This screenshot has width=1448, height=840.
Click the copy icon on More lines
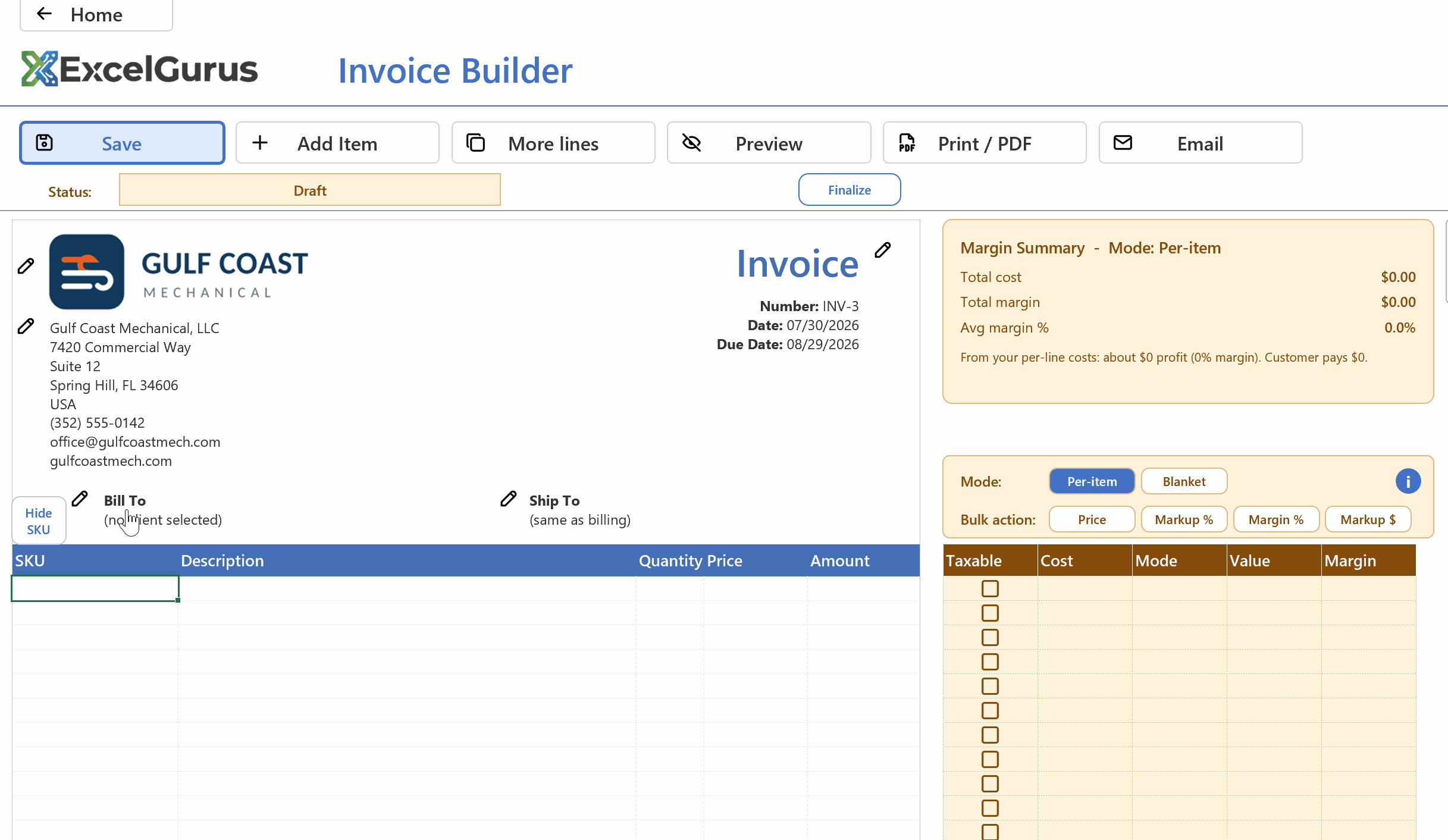[x=475, y=143]
